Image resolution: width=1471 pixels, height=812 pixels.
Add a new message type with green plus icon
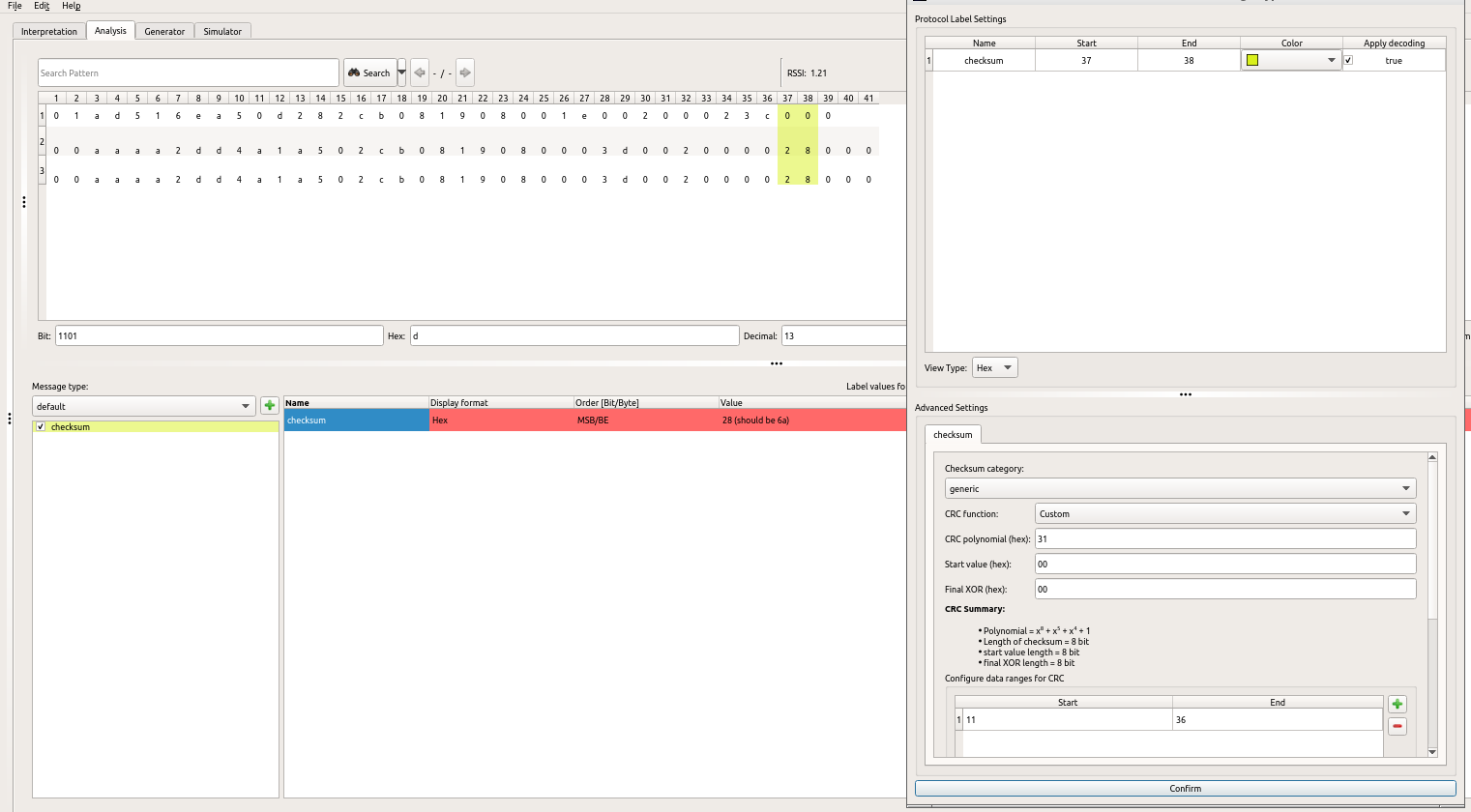click(269, 405)
